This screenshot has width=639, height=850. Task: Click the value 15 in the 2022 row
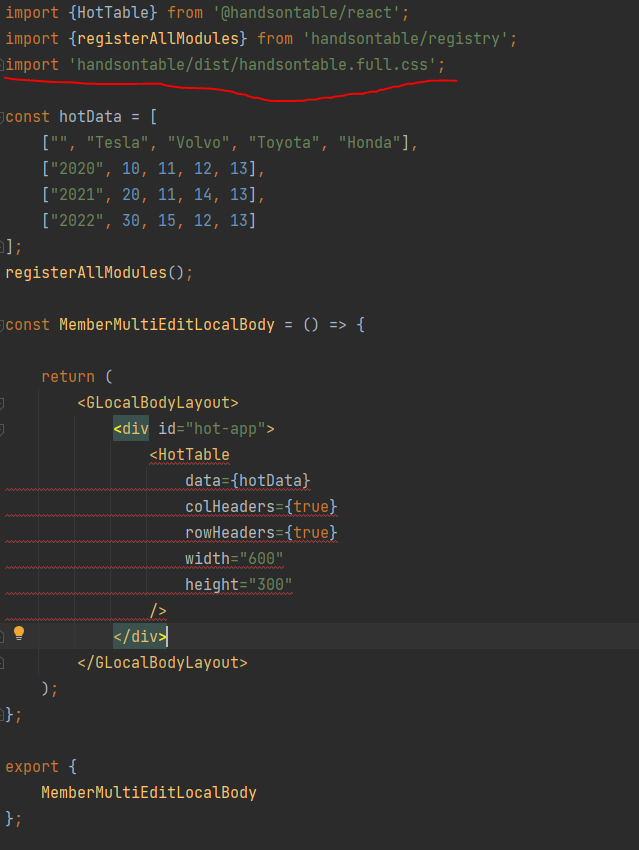[167, 221]
